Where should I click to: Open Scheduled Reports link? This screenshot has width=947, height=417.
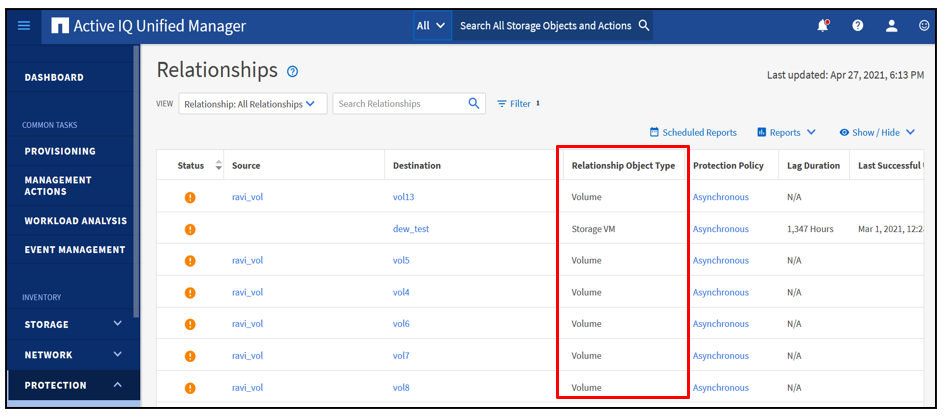point(693,132)
